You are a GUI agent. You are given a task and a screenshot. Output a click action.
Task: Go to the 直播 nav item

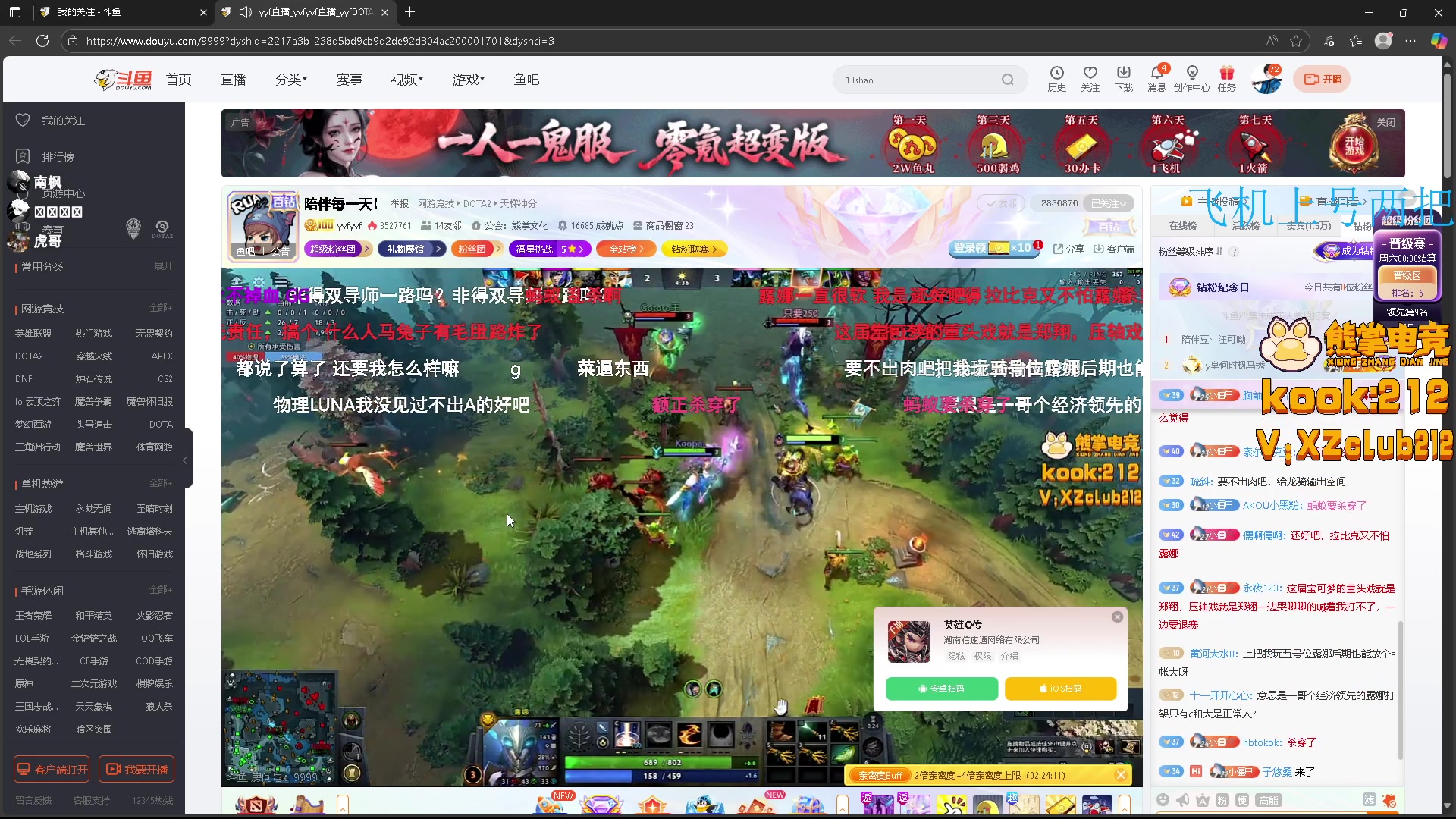point(234,80)
